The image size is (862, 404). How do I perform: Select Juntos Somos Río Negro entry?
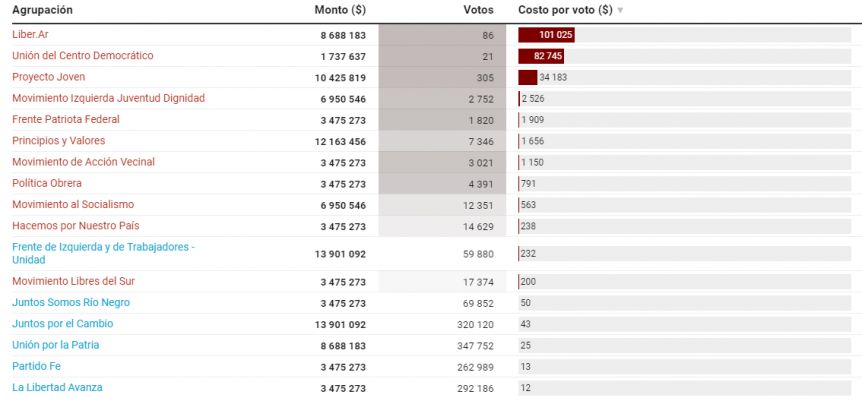pyautogui.click(x=71, y=302)
